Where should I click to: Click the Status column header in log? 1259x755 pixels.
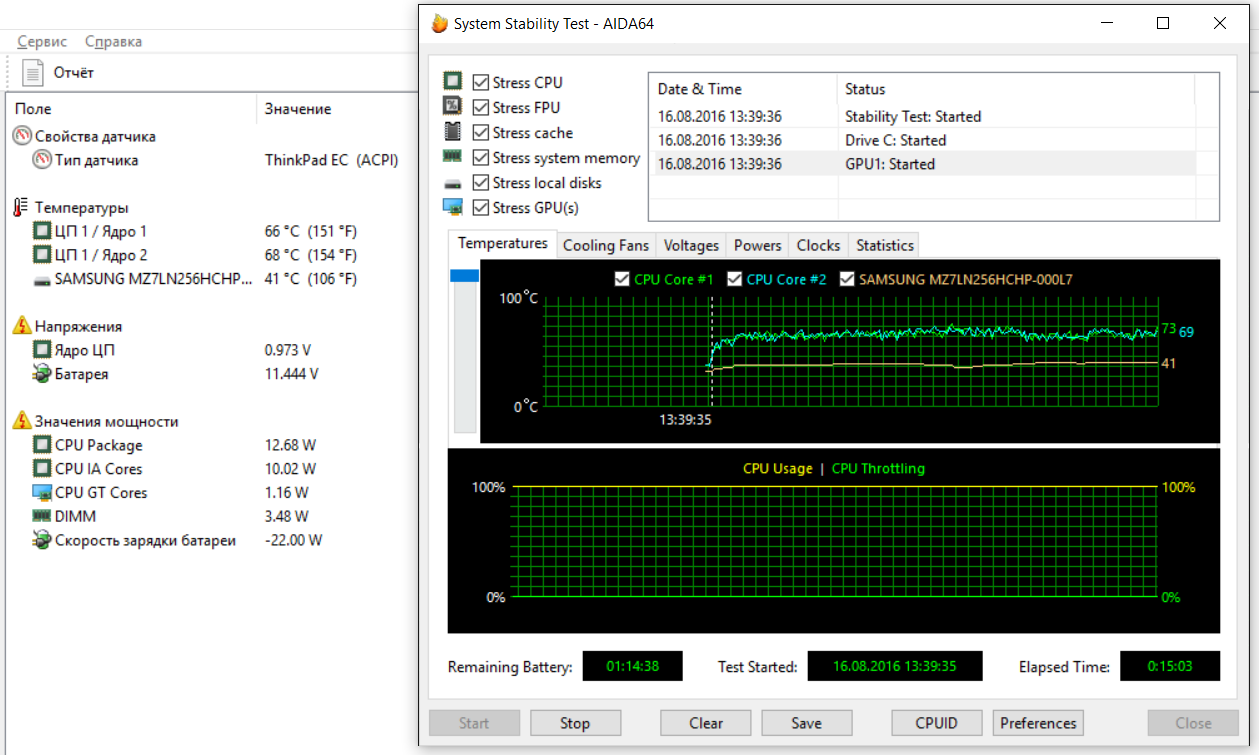coord(1015,89)
